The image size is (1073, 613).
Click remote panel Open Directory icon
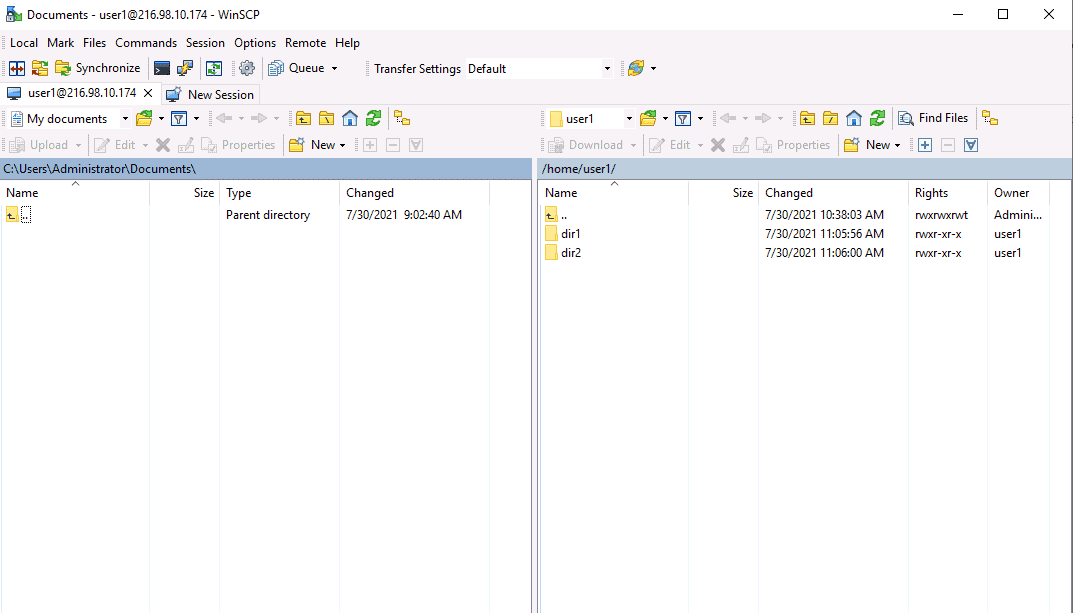[648, 119]
